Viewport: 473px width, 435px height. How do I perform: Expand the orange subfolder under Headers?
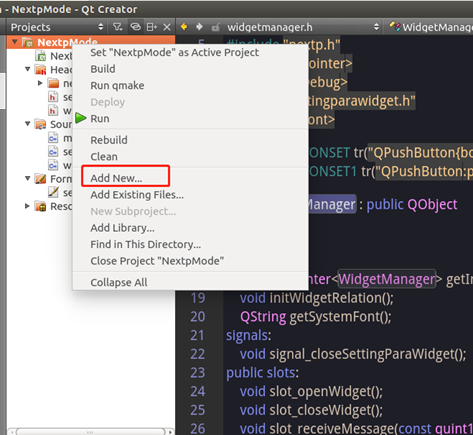[40, 83]
